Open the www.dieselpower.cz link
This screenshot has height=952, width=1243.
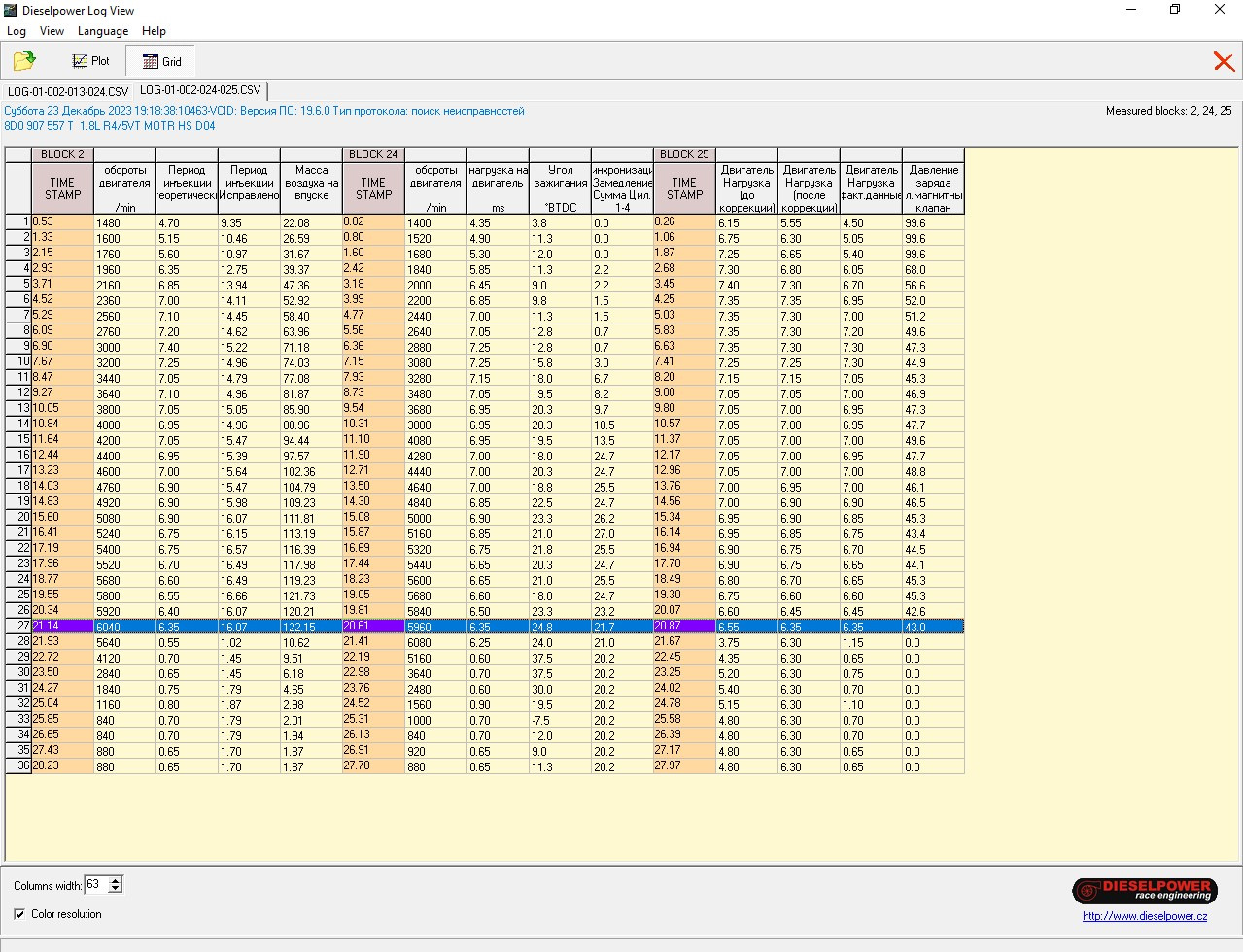coord(1145,916)
